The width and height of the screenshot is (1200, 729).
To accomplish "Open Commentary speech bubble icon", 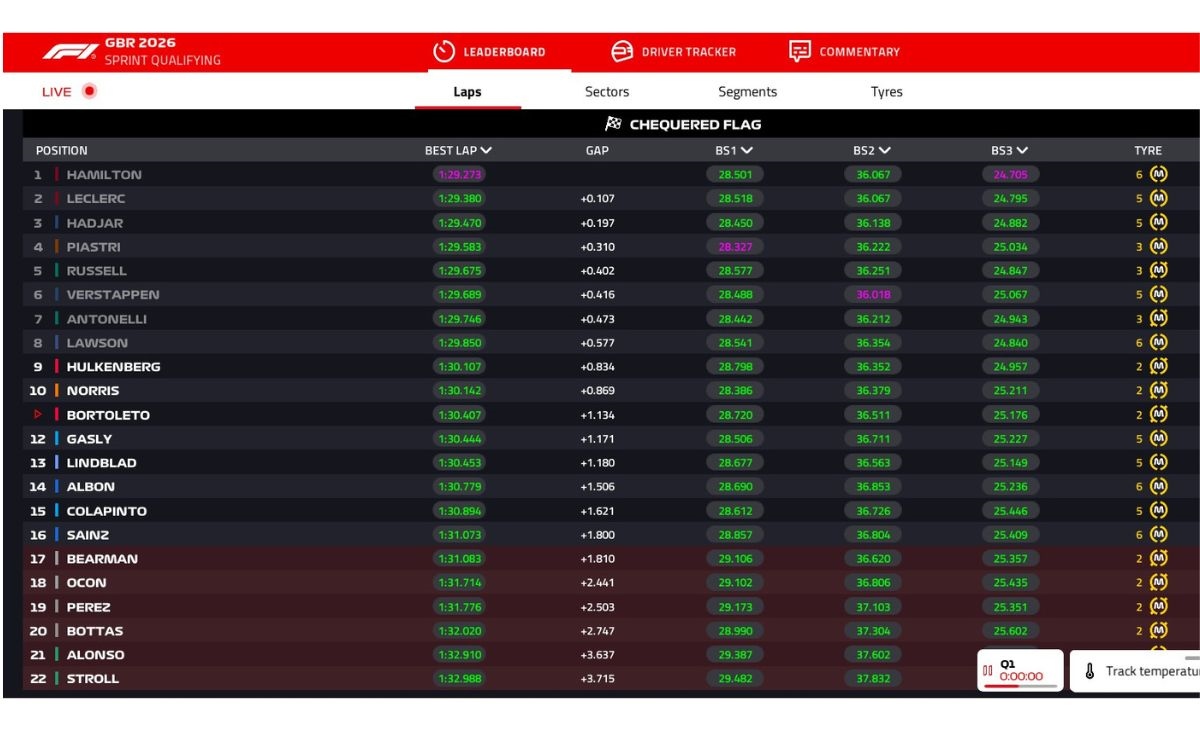I will pyautogui.click(x=799, y=51).
